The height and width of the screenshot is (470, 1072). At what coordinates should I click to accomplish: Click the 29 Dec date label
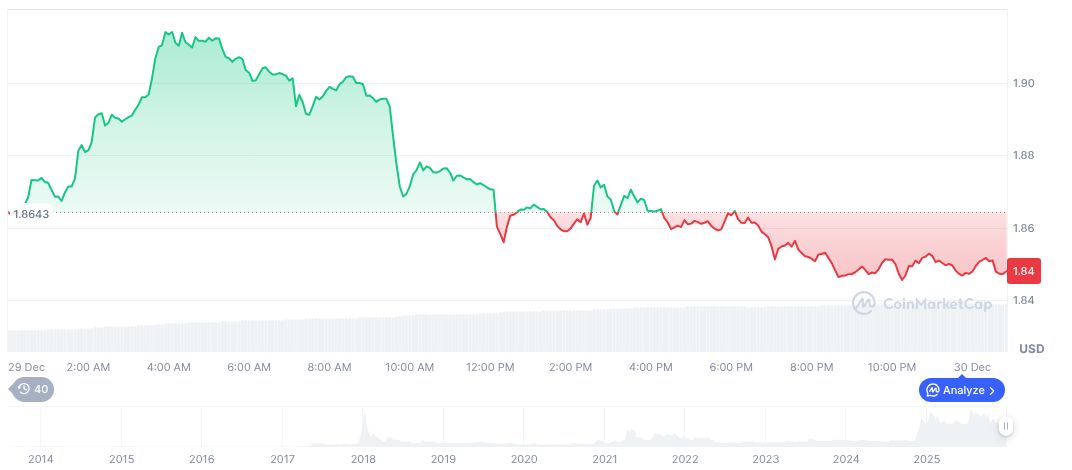[x=25, y=367]
